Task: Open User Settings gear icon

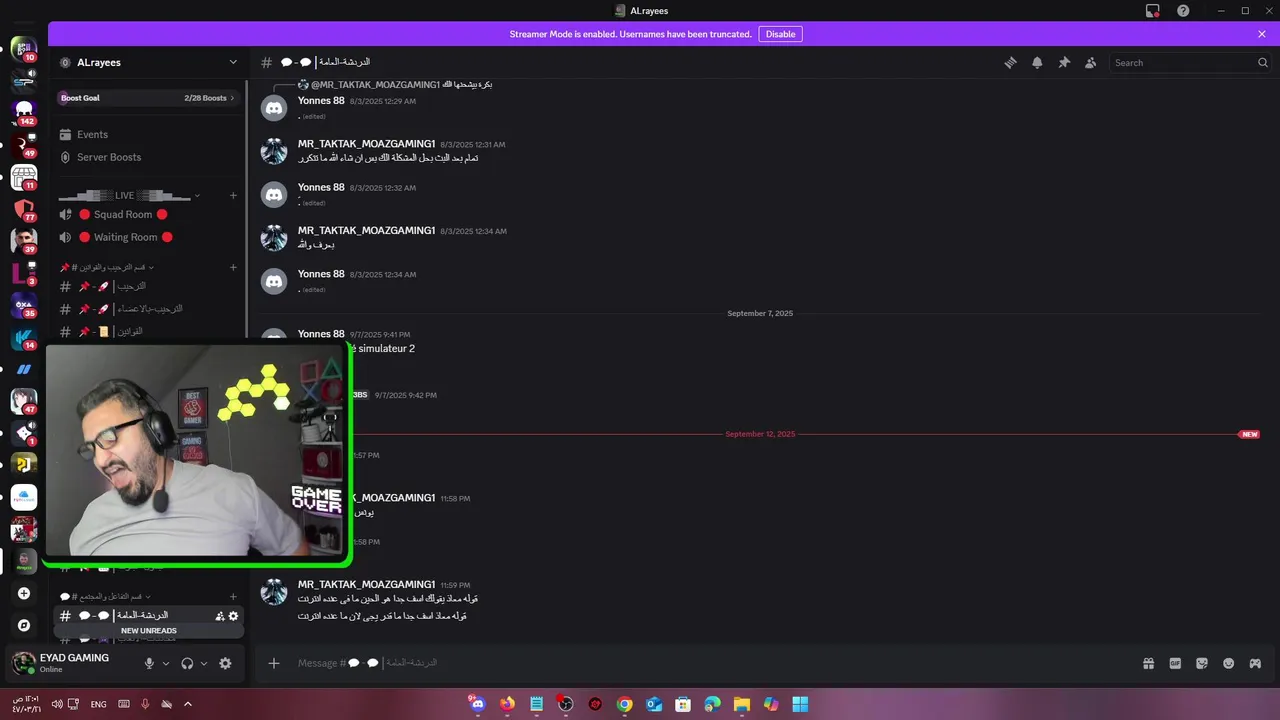Action: [x=225, y=663]
